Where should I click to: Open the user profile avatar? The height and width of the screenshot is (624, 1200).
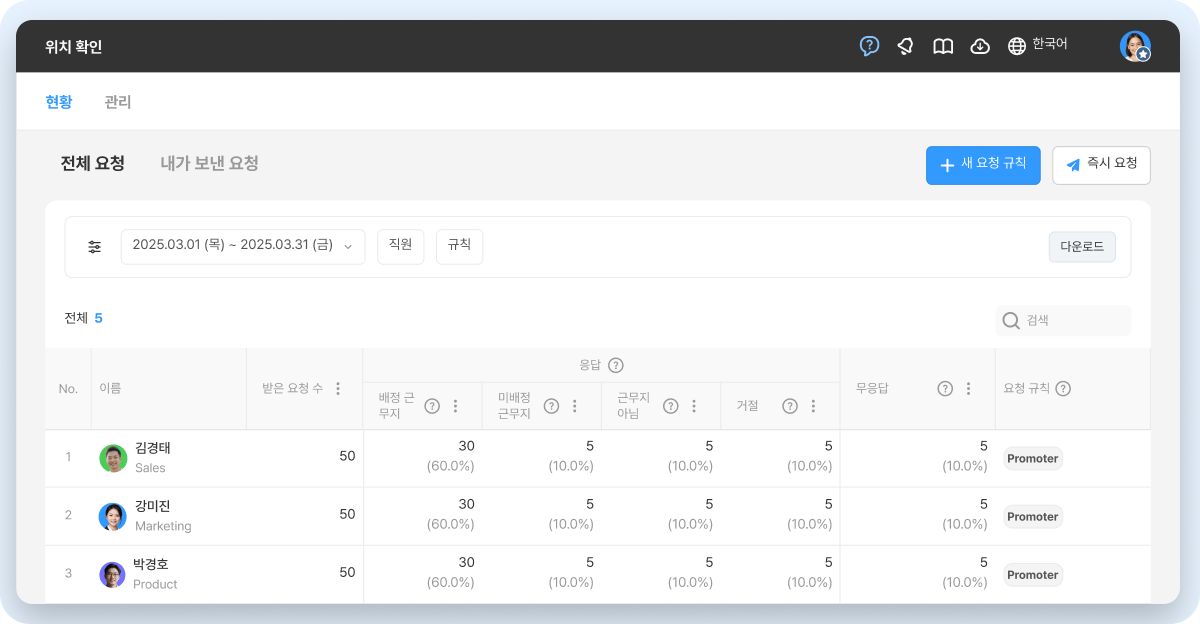click(1135, 46)
